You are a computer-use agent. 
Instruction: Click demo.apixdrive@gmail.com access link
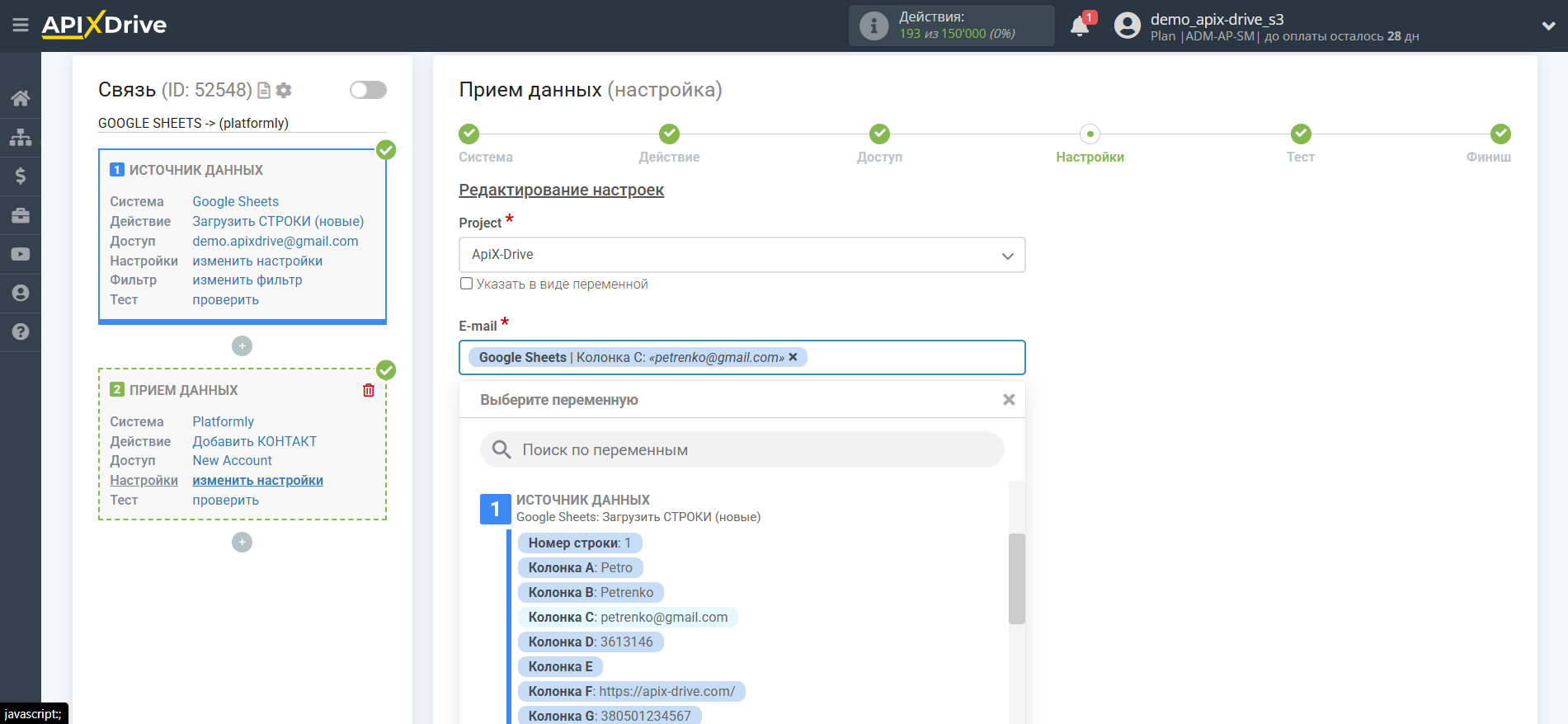pyautogui.click(x=275, y=241)
